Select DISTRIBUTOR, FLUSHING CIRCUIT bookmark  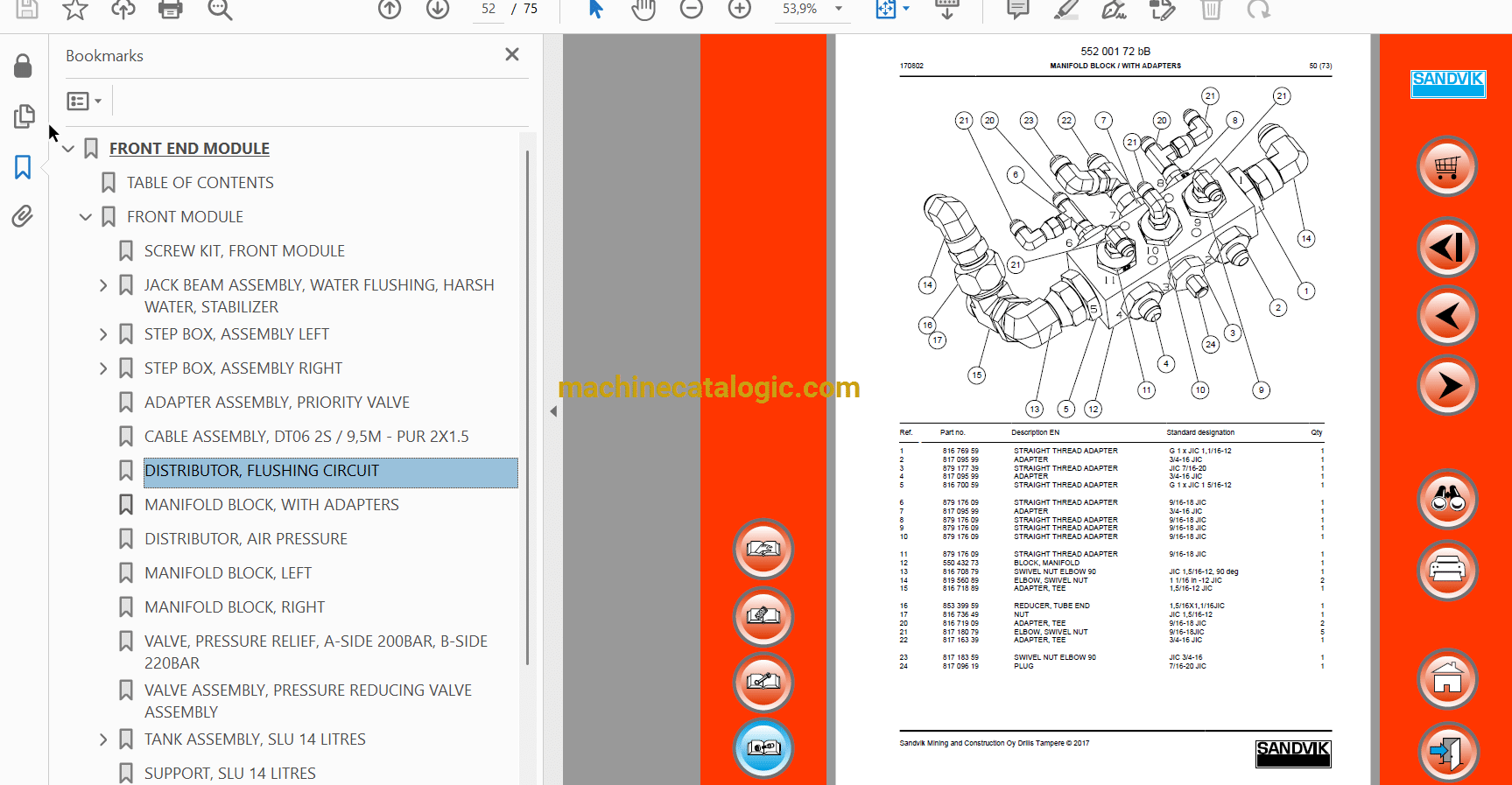[x=331, y=473]
